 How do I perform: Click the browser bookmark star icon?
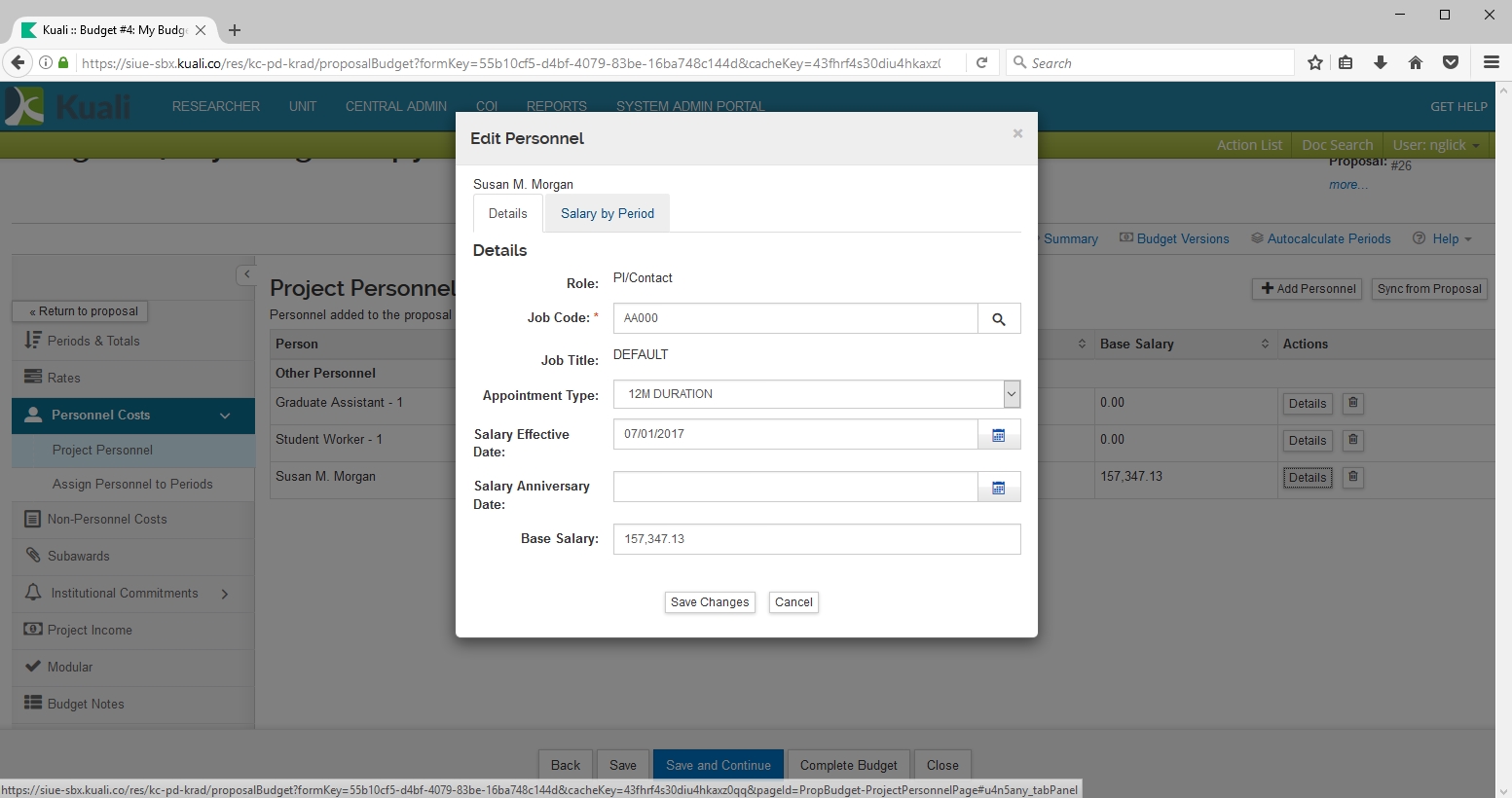[1315, 63]
